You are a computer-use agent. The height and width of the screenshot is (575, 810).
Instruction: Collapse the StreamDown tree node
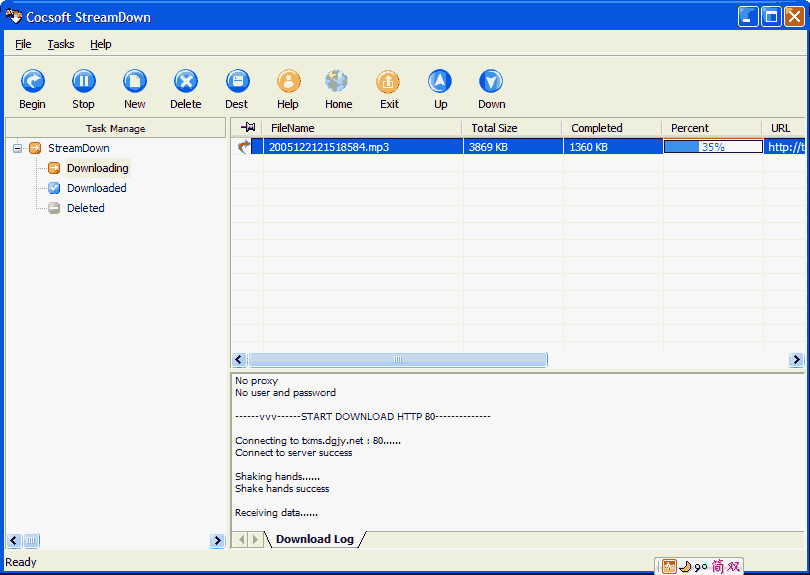click(17, 148)
